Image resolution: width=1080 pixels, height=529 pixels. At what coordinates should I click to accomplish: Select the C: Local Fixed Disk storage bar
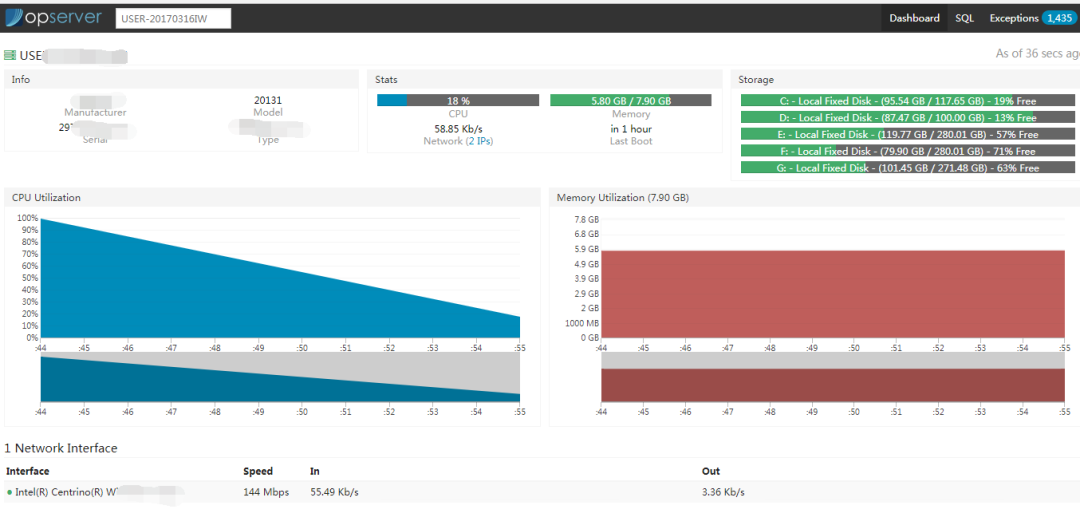[x=907, y=101]
